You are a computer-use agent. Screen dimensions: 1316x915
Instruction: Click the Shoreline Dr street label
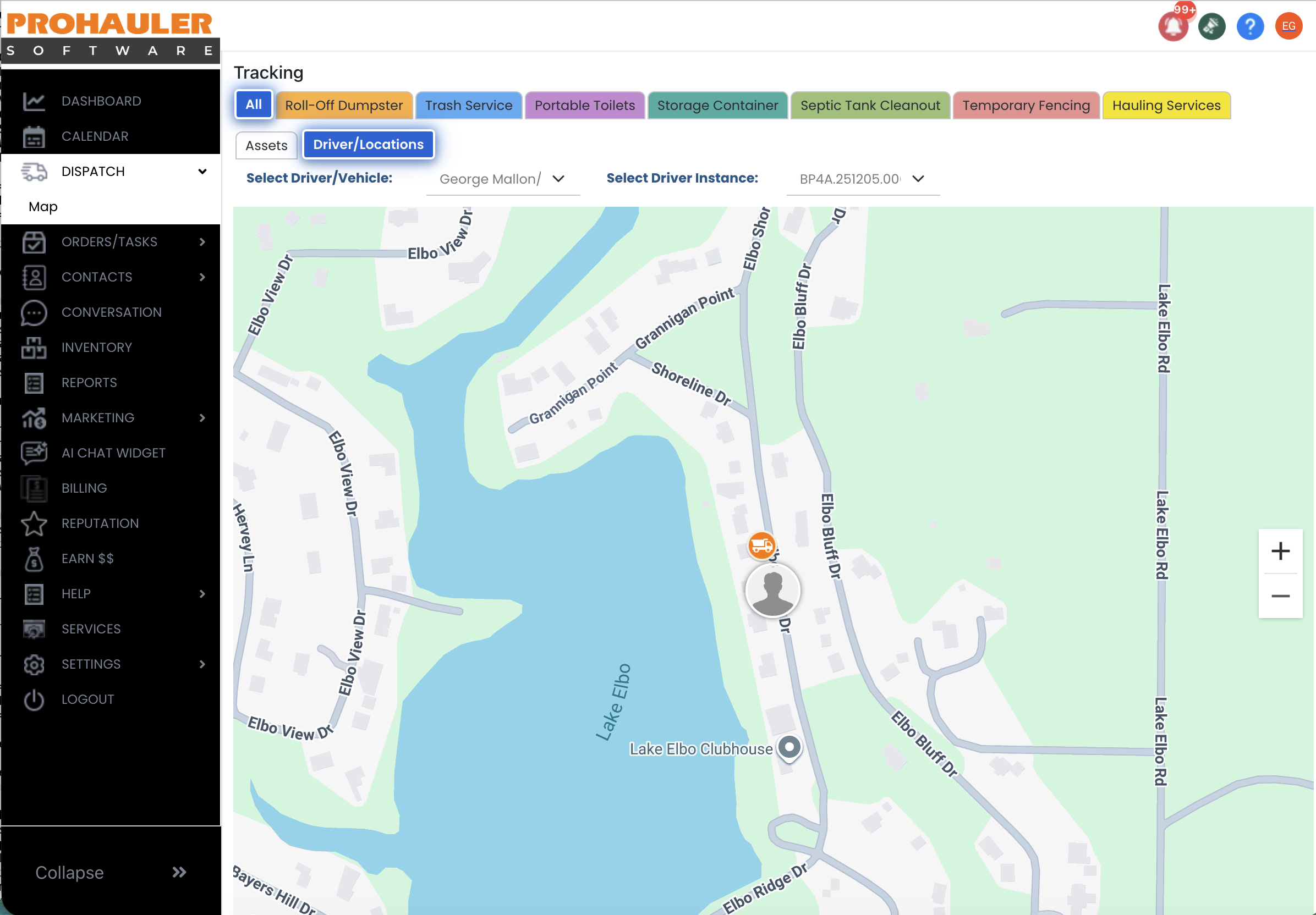click(x=690, y=383)
